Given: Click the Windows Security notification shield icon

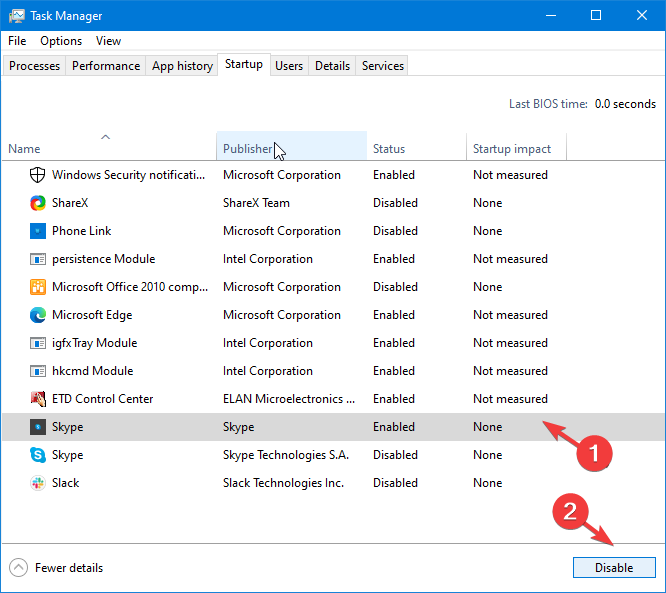Looking at the screenshot, I should [37, 175].
